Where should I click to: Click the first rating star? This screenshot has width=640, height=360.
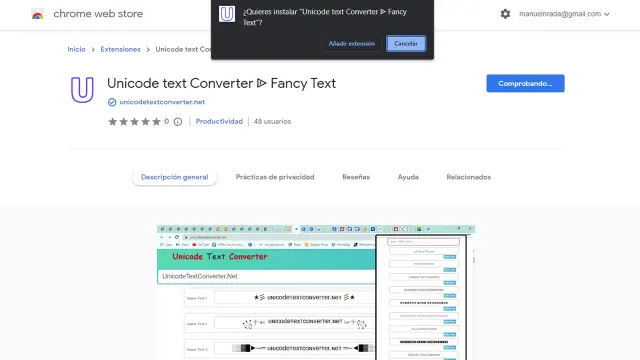pos(113,121)
